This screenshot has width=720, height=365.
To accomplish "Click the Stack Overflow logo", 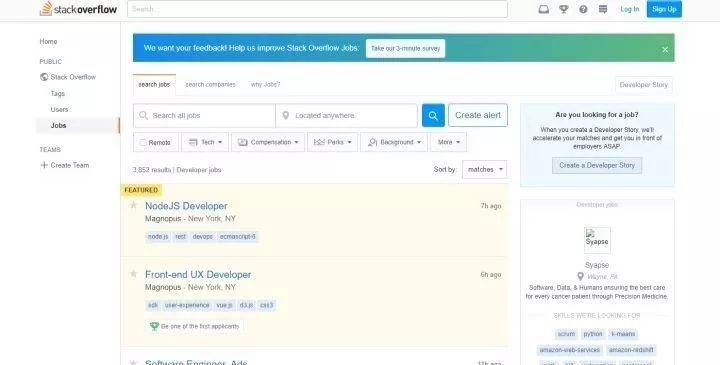I will coord(78,9).
